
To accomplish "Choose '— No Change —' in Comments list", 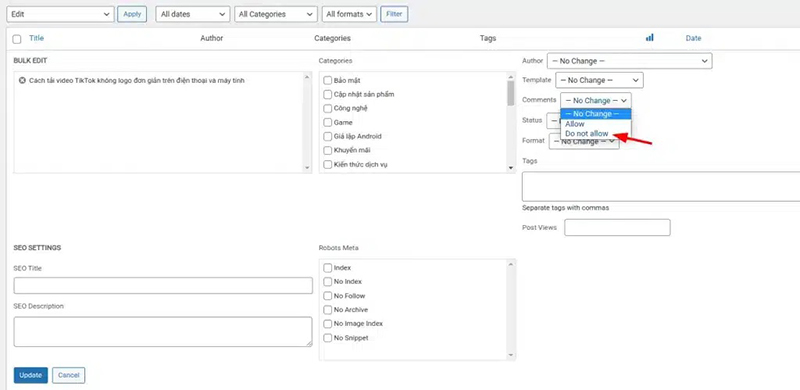I will pyautogui.click(x=596, y=114).
